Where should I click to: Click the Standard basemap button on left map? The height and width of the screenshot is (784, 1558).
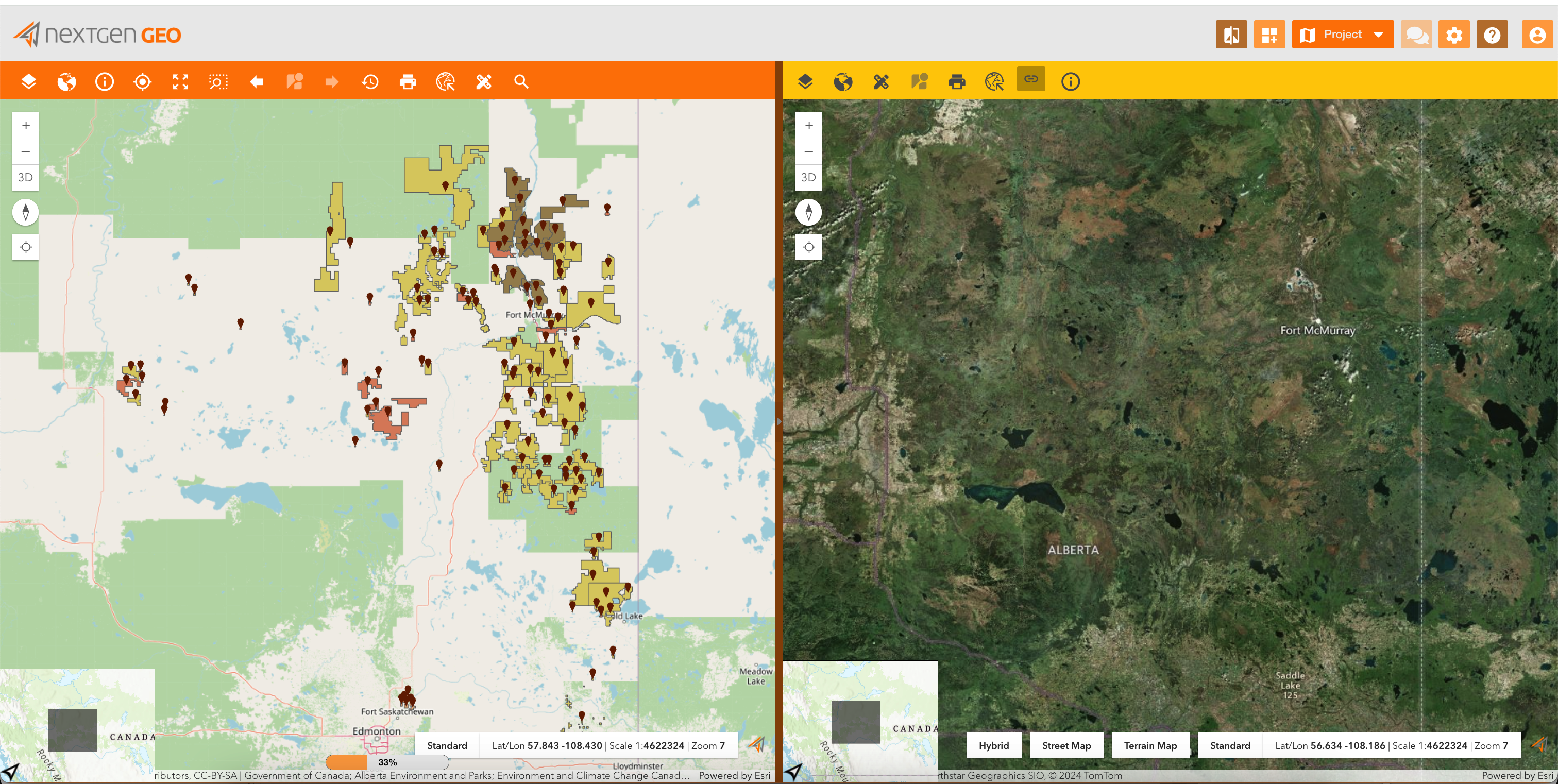point(447,745)
